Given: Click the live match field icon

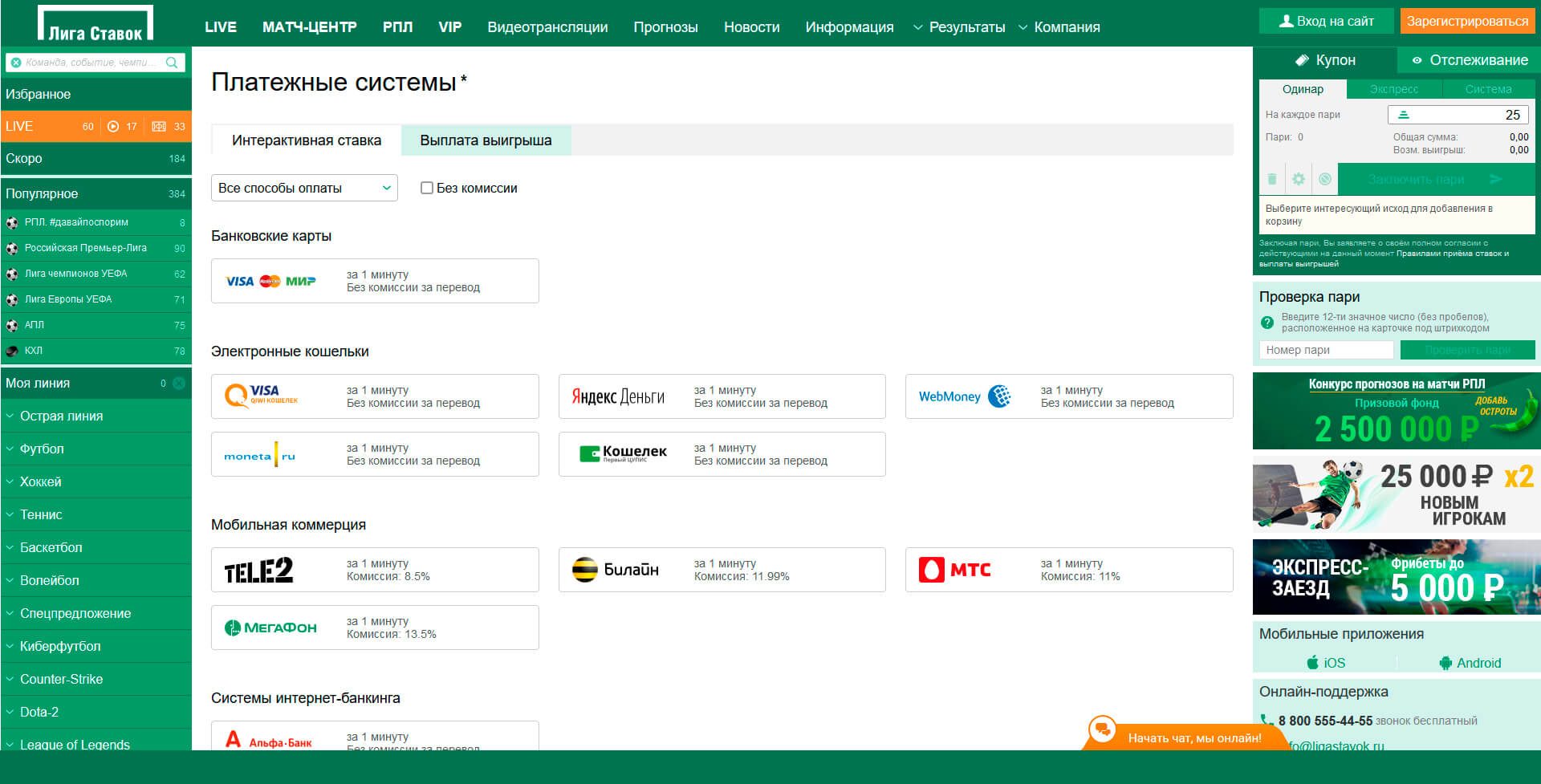Looking at the screenshot, I should pos(159,127).
